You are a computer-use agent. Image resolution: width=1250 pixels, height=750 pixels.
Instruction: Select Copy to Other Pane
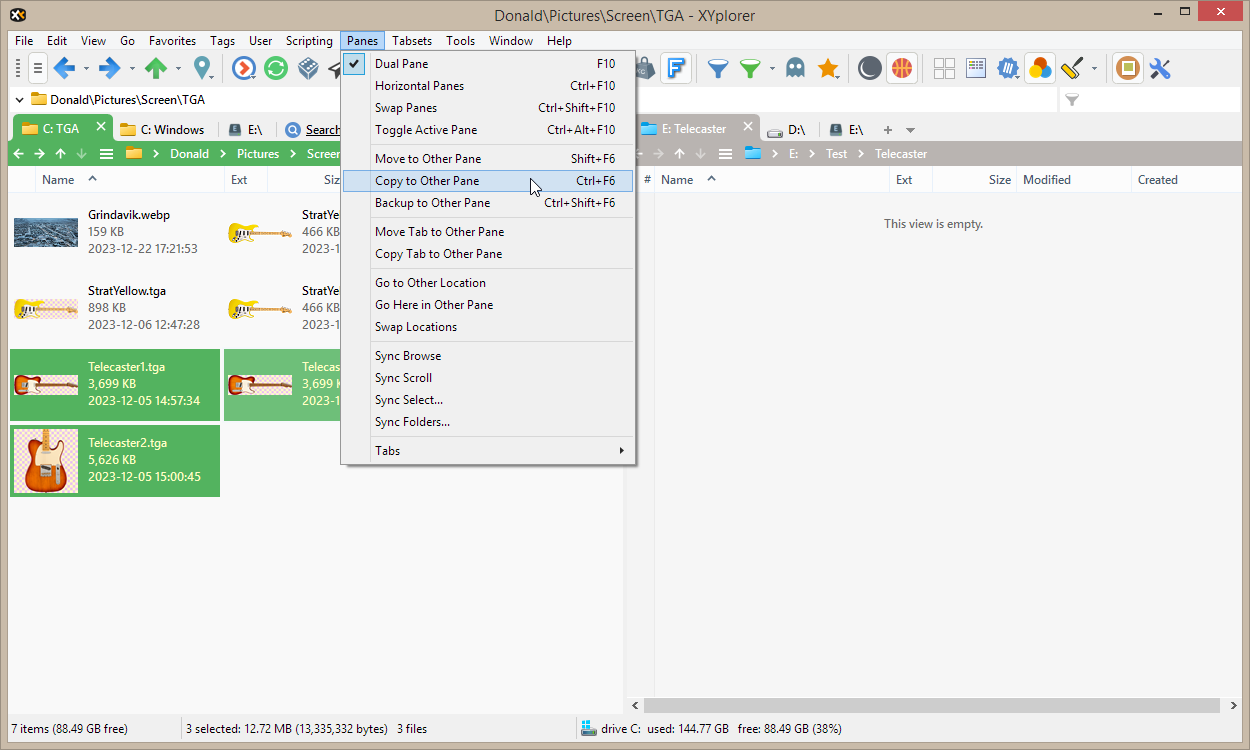427,181
